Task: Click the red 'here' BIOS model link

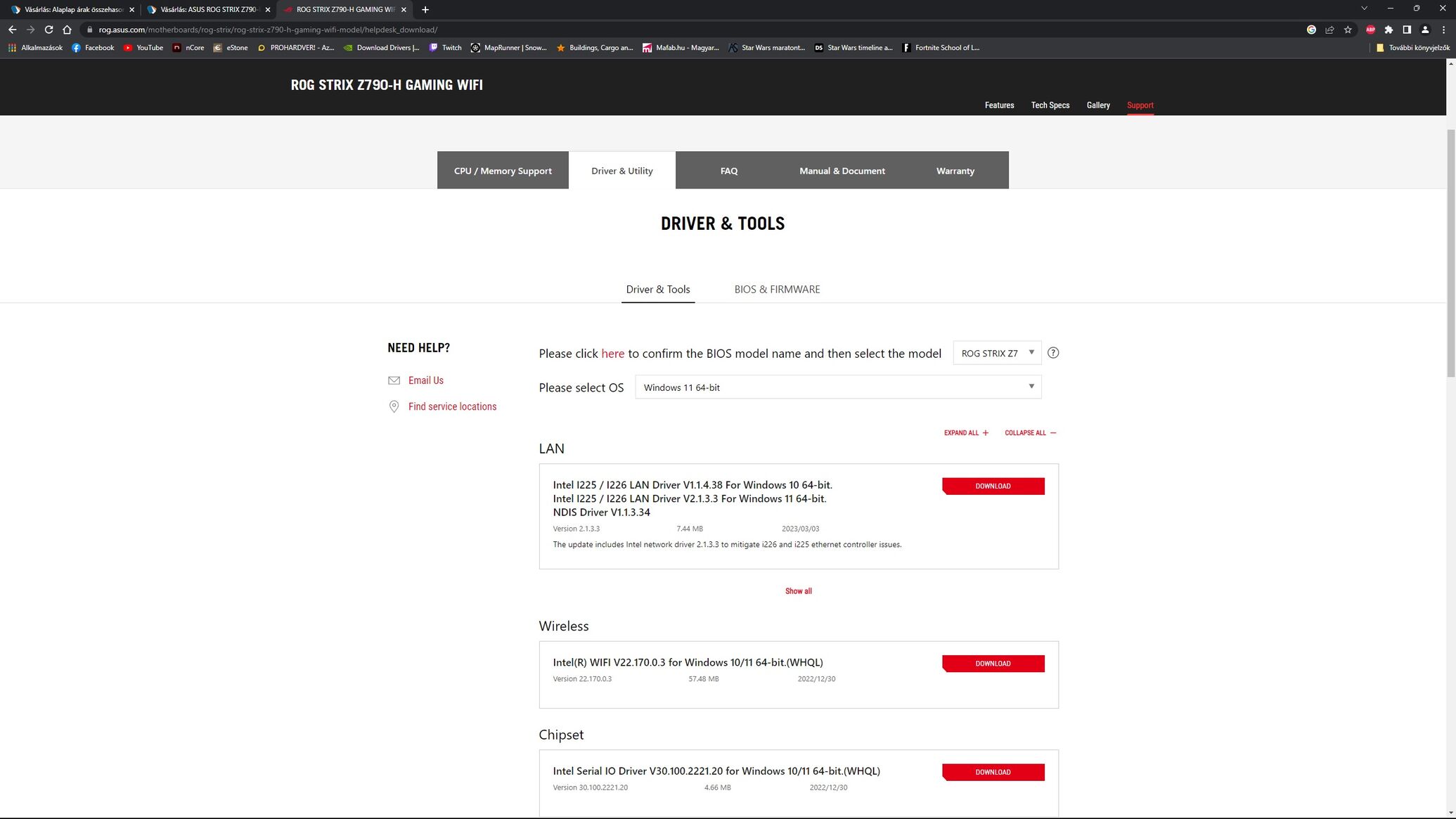Action: point(612,354)
